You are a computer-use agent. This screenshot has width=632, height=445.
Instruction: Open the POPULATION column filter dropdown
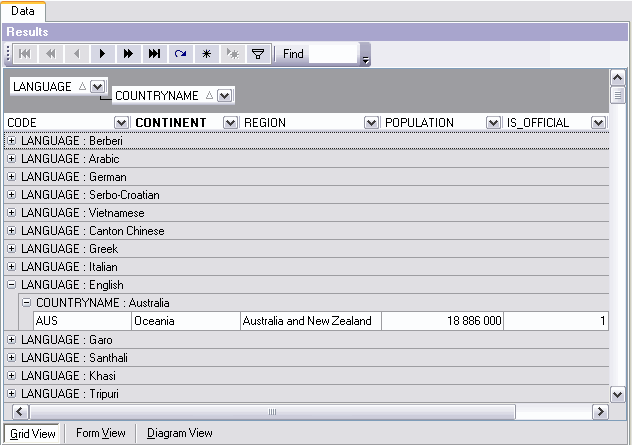(493, 123)
